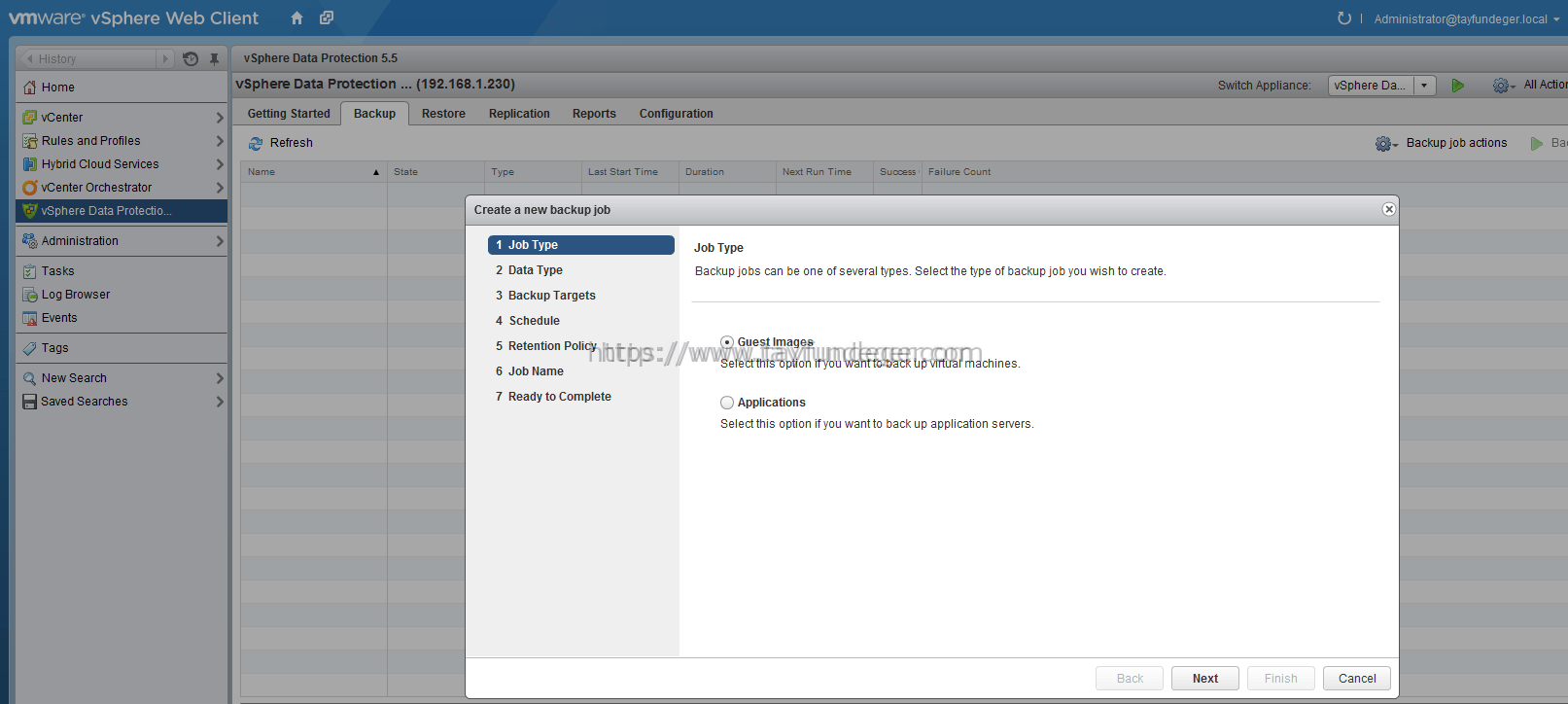This screenshot has height=704, width=1568.
Task: Click the State column header
Action: click(x=436, y=172)
